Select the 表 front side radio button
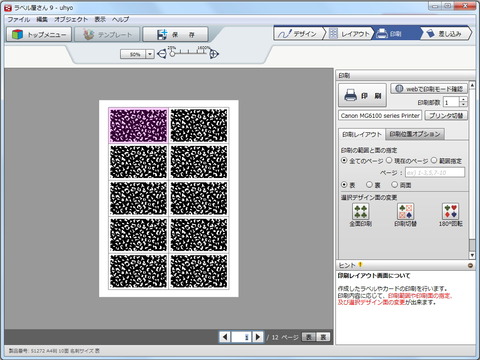 (344, 184)
